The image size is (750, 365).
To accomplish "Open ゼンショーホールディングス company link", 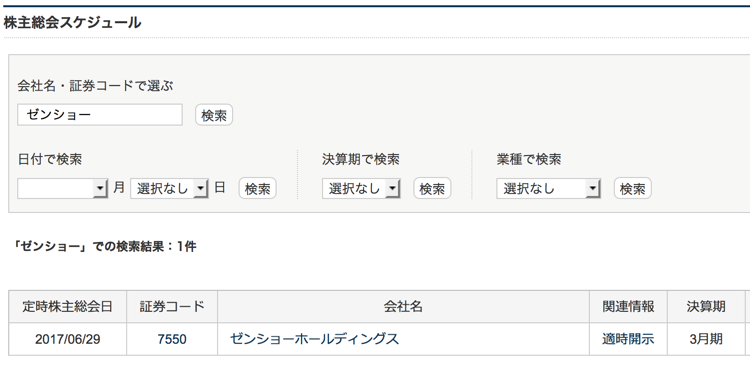I will tap(314, 339).
